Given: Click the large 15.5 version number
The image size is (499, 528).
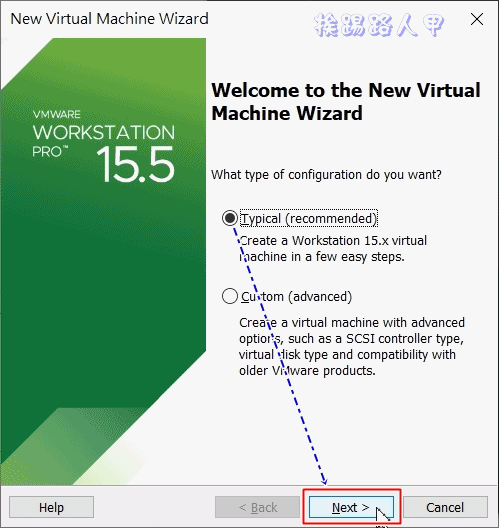Looking at the screenshot, I should click(135, 164).
